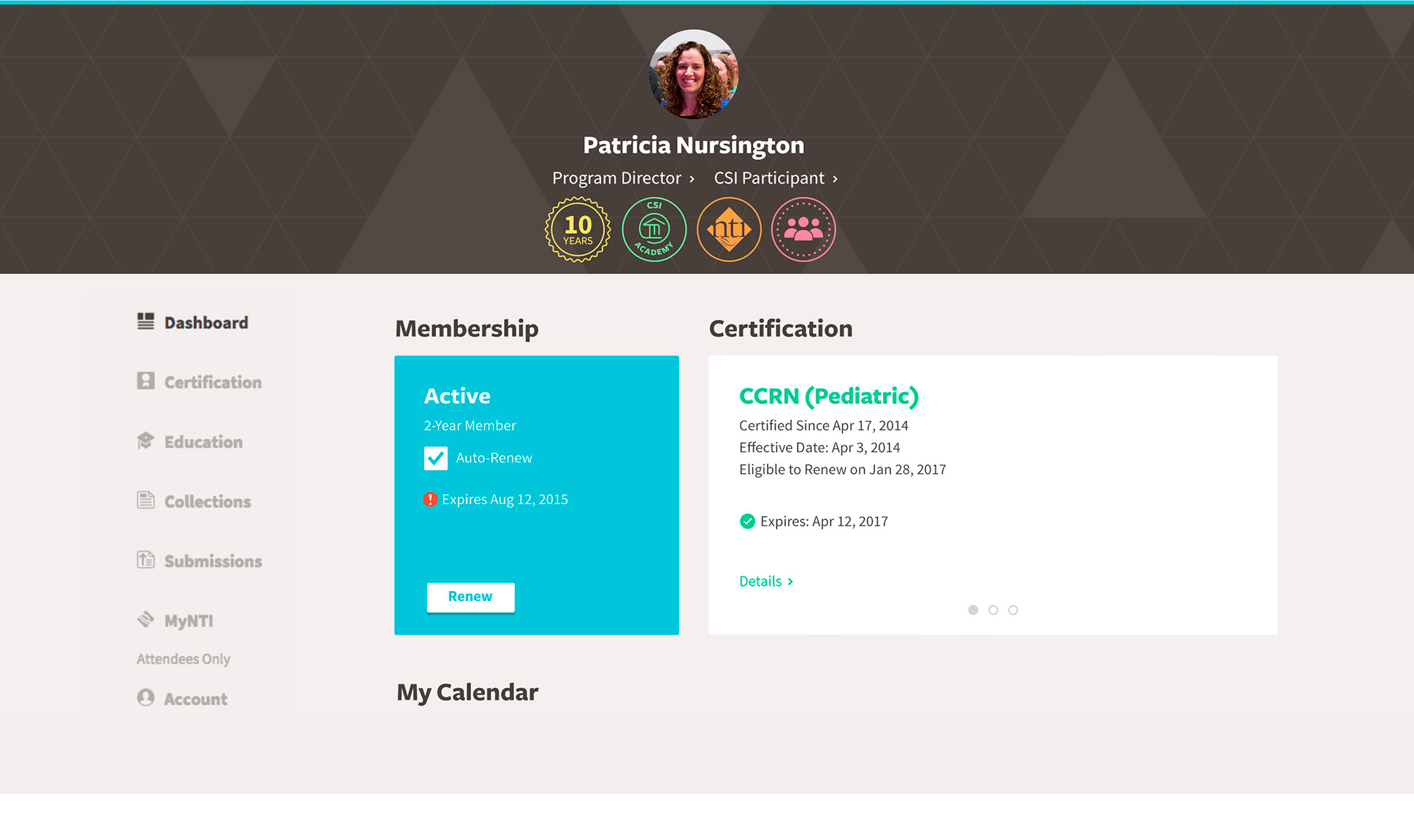Click the pink group members badge
Screen dimensions: 1414x840
click(803, 229)
